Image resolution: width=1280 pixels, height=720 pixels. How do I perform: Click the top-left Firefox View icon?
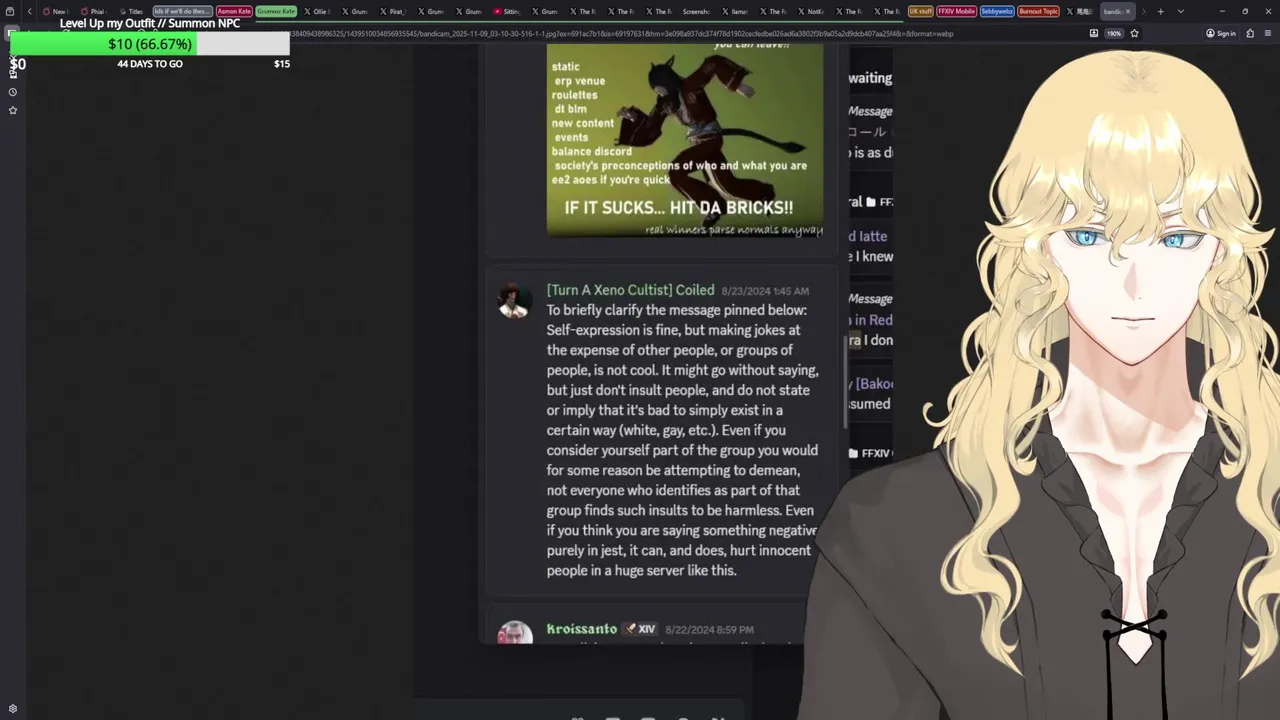pyautogui.click(x=10, y=11)
